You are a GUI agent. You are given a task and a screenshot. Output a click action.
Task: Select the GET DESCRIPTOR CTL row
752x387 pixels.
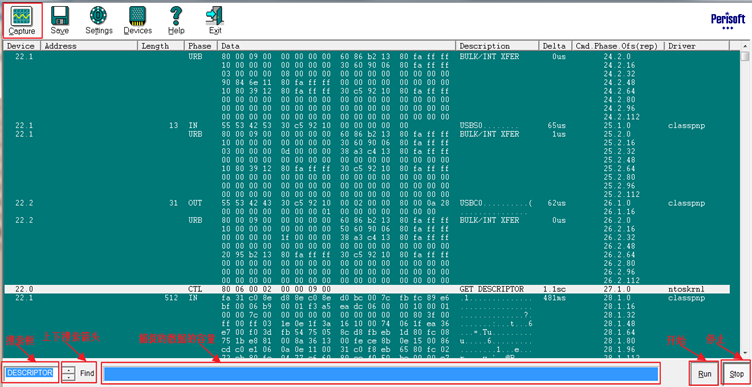[x=367, y=289]
